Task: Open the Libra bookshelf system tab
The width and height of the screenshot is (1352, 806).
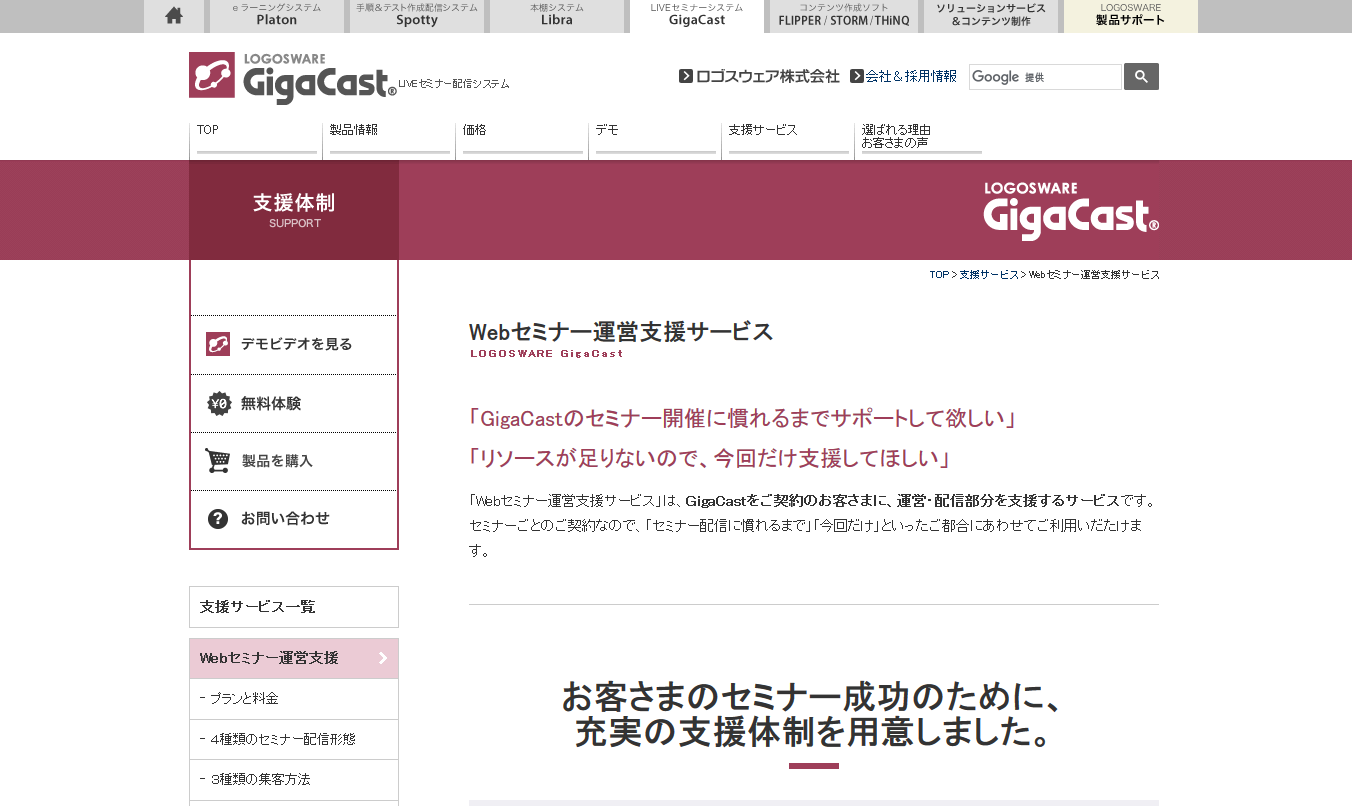Action: click(557, 16)
